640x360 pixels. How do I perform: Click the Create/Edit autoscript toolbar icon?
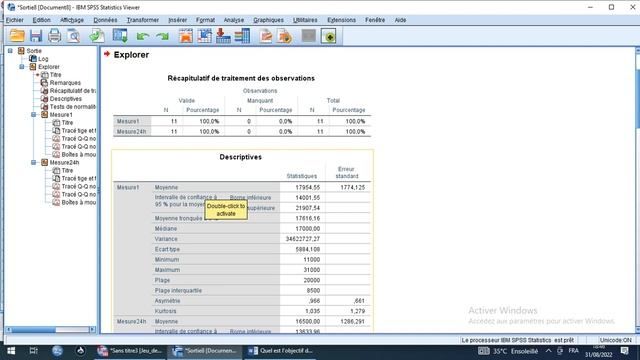[266, 36]
